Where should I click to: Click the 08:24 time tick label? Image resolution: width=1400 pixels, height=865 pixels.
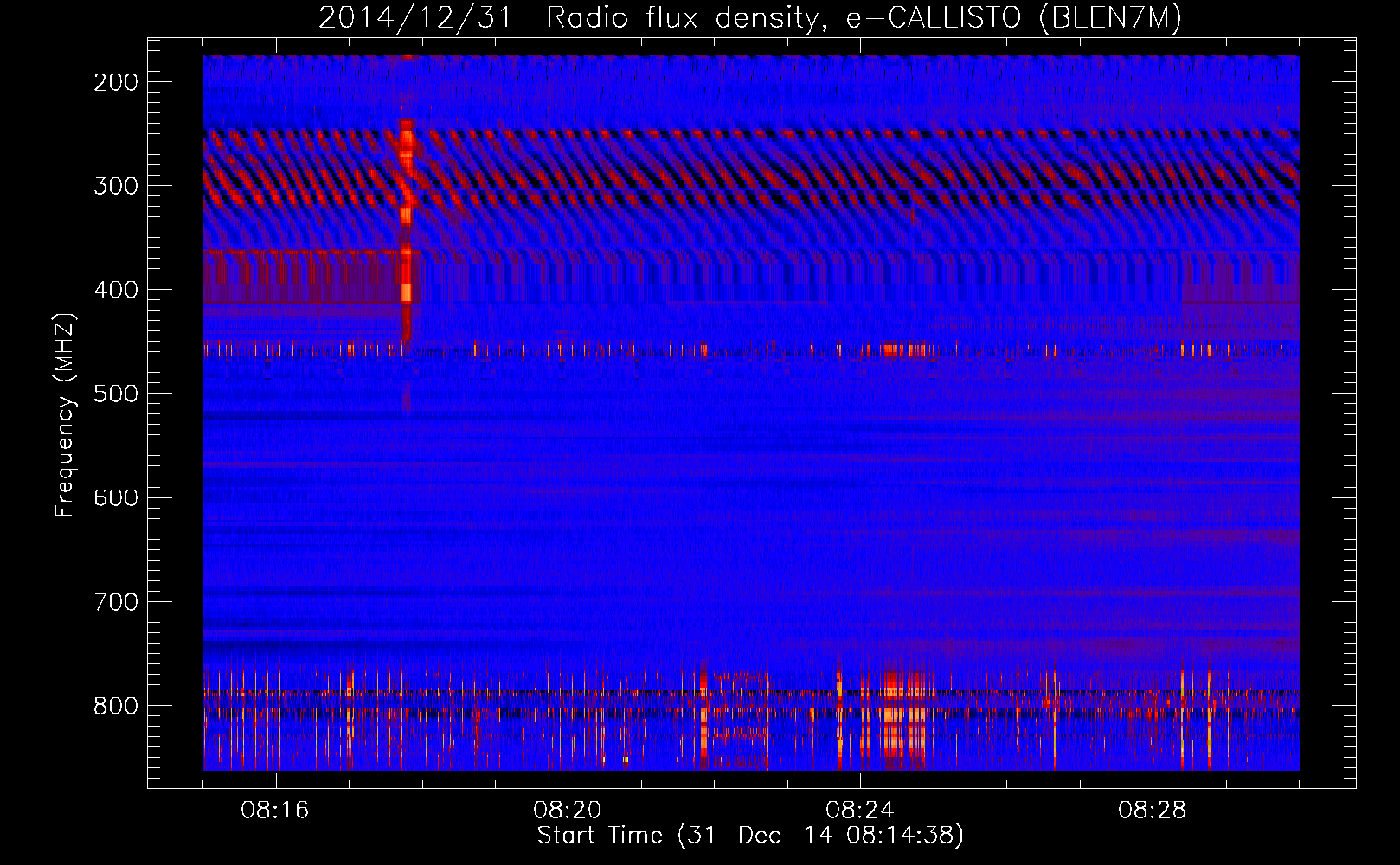click(860, 811)
